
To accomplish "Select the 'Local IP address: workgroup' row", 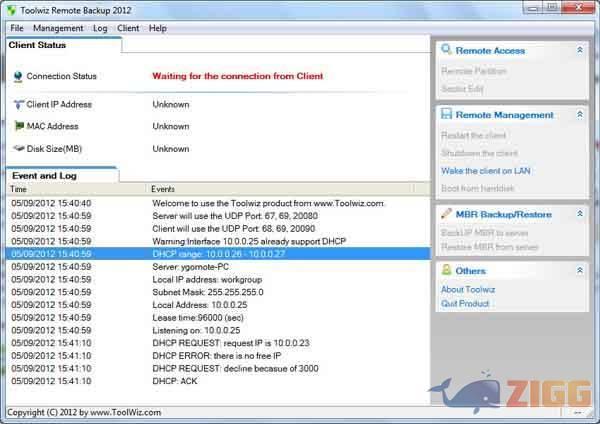I will (218, 279).
